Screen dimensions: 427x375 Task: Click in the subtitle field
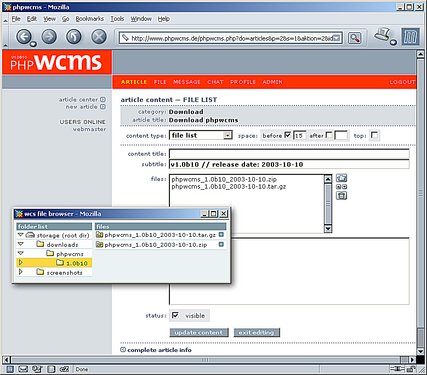[289, 164]
